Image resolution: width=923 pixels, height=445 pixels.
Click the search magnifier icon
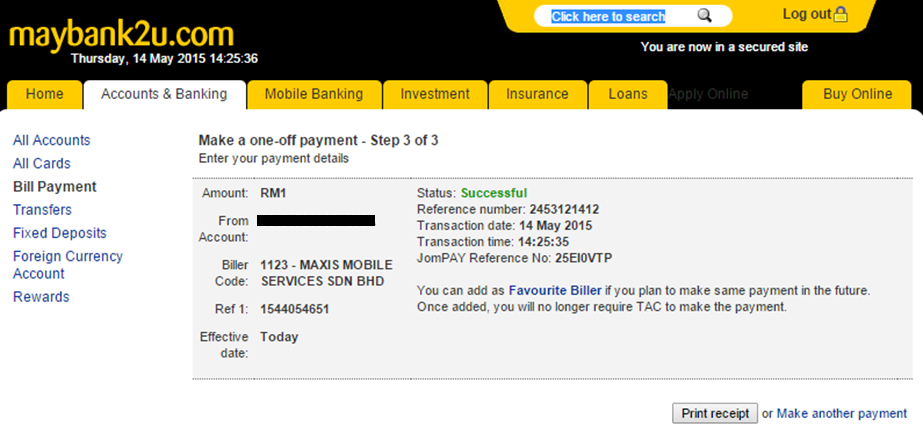[705, 16]
